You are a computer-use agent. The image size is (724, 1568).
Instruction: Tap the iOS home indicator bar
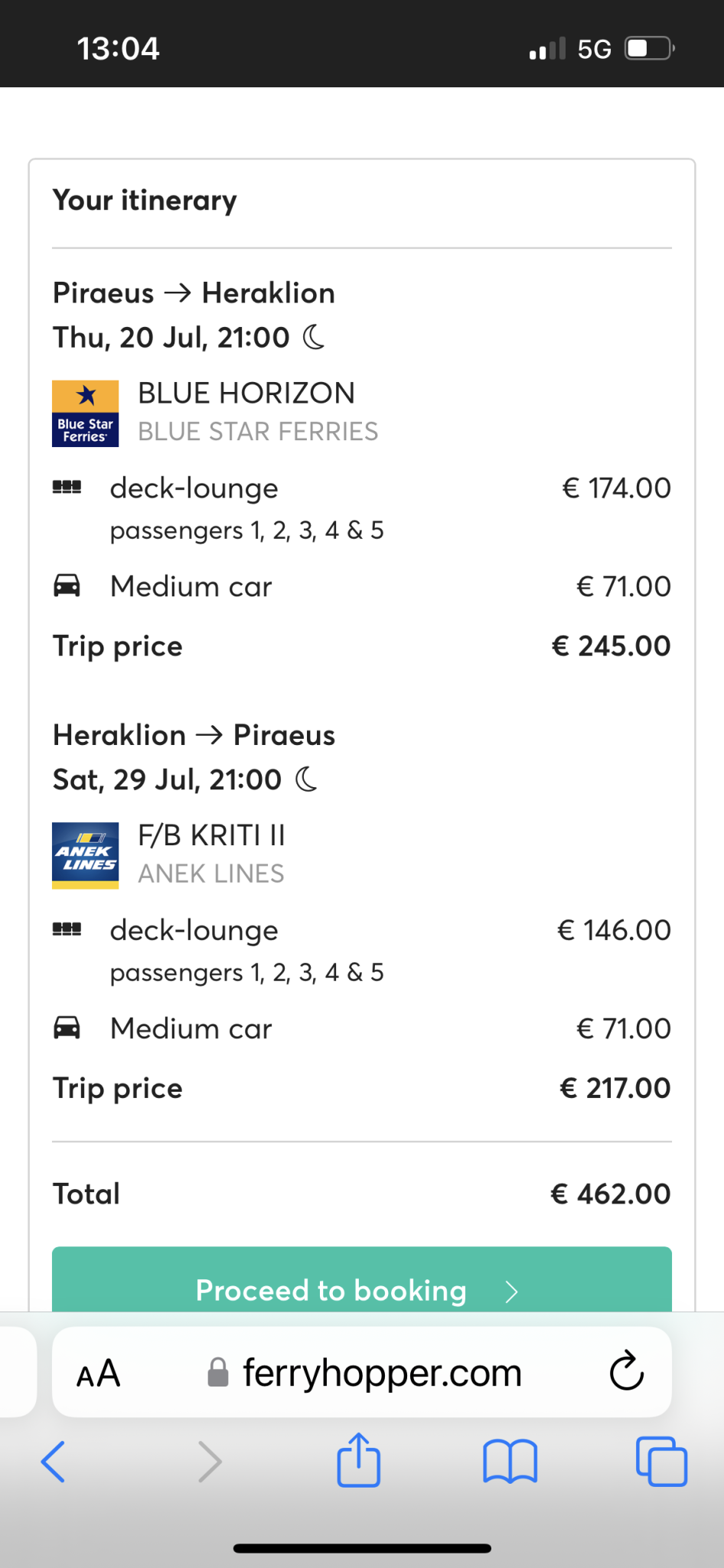362,1548
